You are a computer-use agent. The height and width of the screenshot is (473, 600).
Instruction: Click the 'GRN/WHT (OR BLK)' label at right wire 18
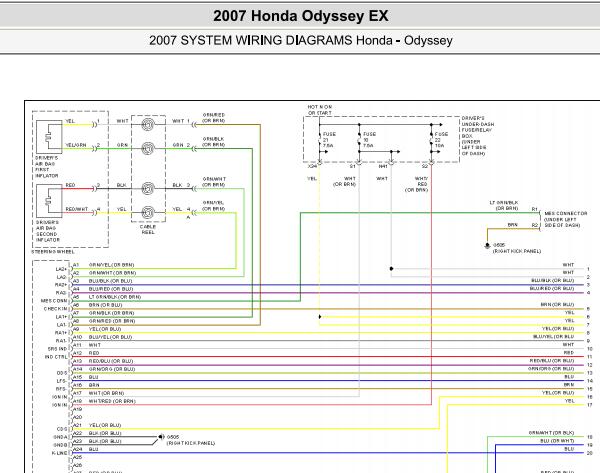[x=551, y=433]
